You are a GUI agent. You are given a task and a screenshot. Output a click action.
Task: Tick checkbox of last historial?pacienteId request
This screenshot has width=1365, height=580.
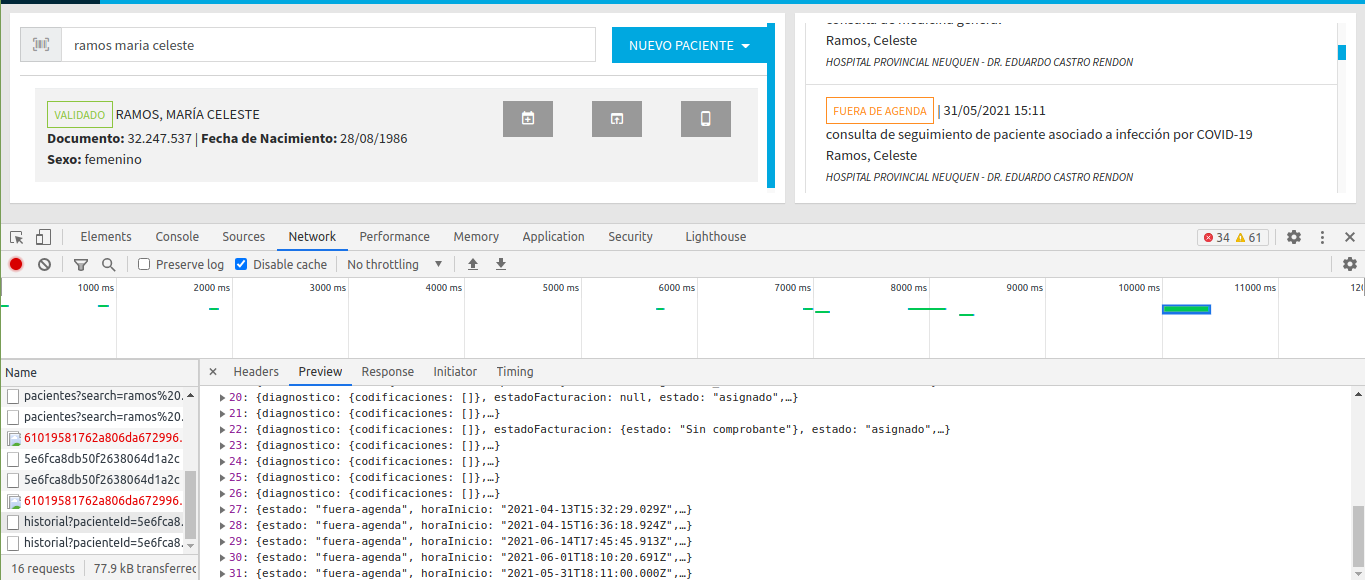[14, 542]
